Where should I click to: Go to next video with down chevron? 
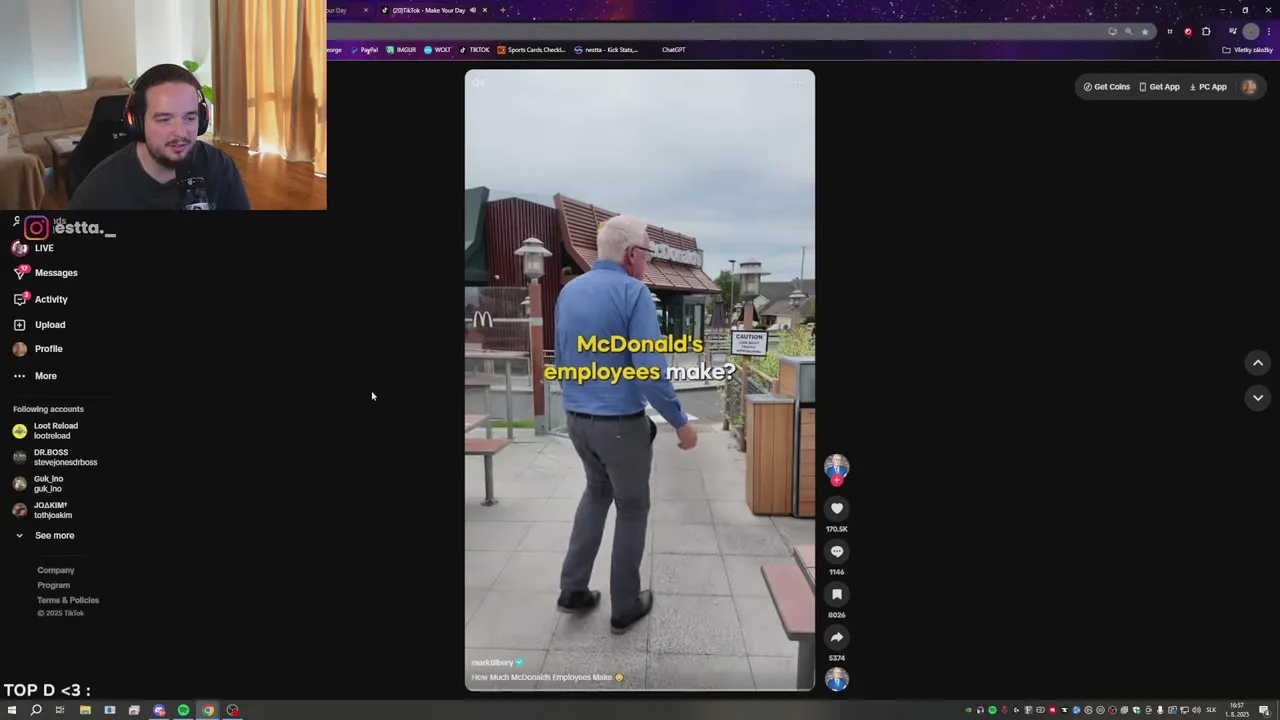tap(1258, 397)
